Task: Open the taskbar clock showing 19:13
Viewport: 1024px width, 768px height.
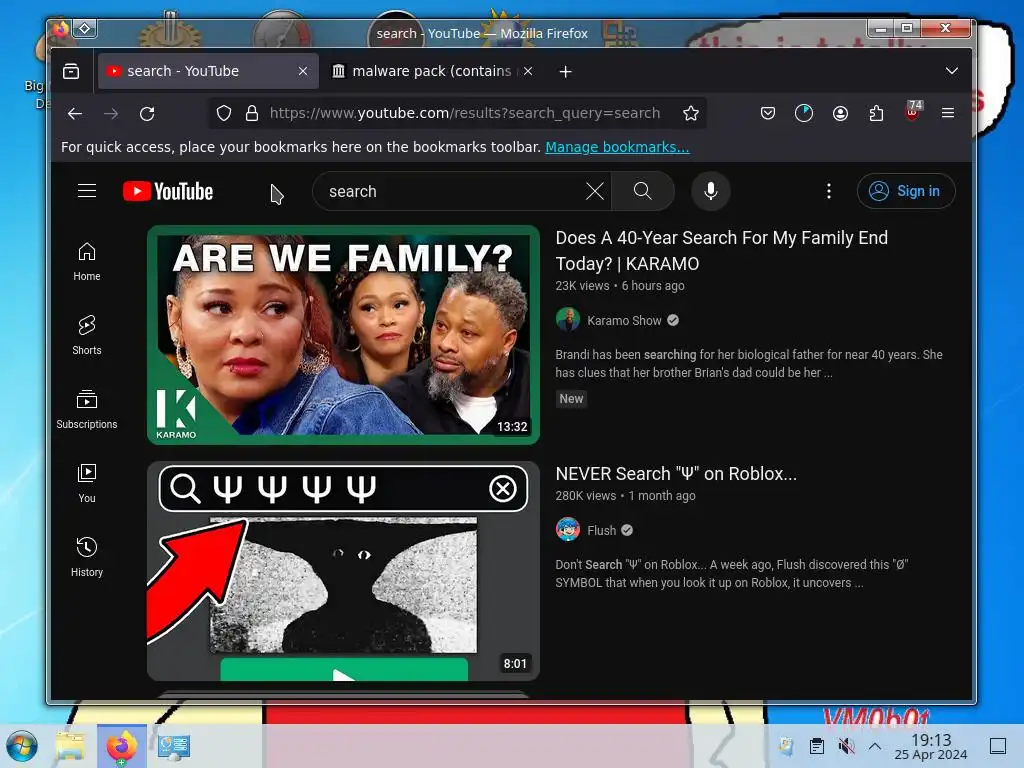Action: pyautogui.click(x=931, y=746)
